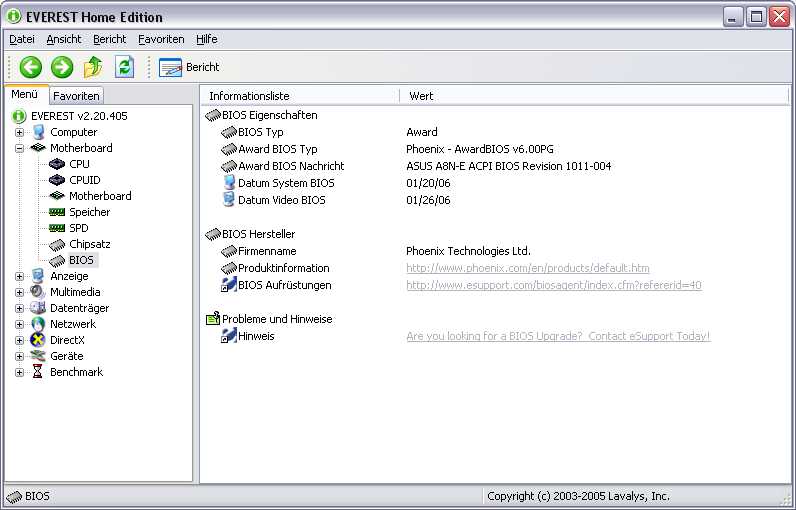Screen dimensions: 796x510
Task: Click the Datum System BIOS icon
Action: 229,183
